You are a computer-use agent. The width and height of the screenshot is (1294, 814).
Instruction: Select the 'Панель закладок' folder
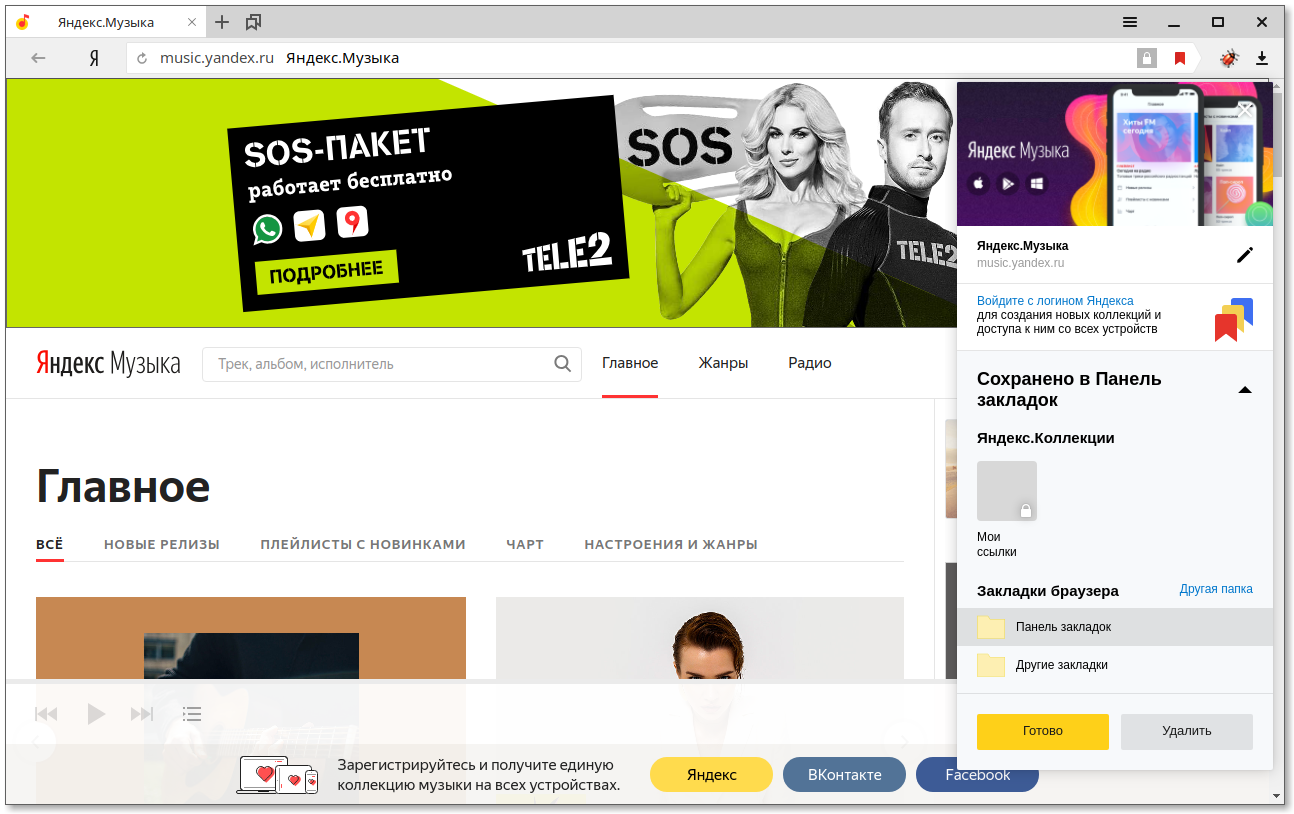click(1115, 627)
